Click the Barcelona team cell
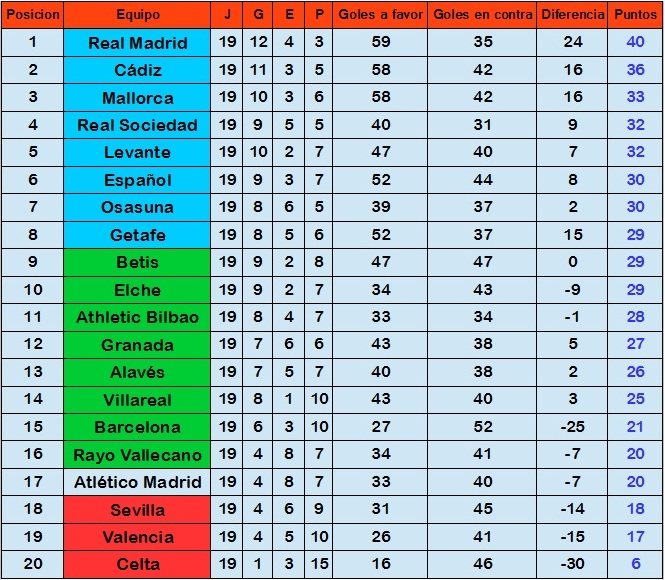 (x=137, y=427)
